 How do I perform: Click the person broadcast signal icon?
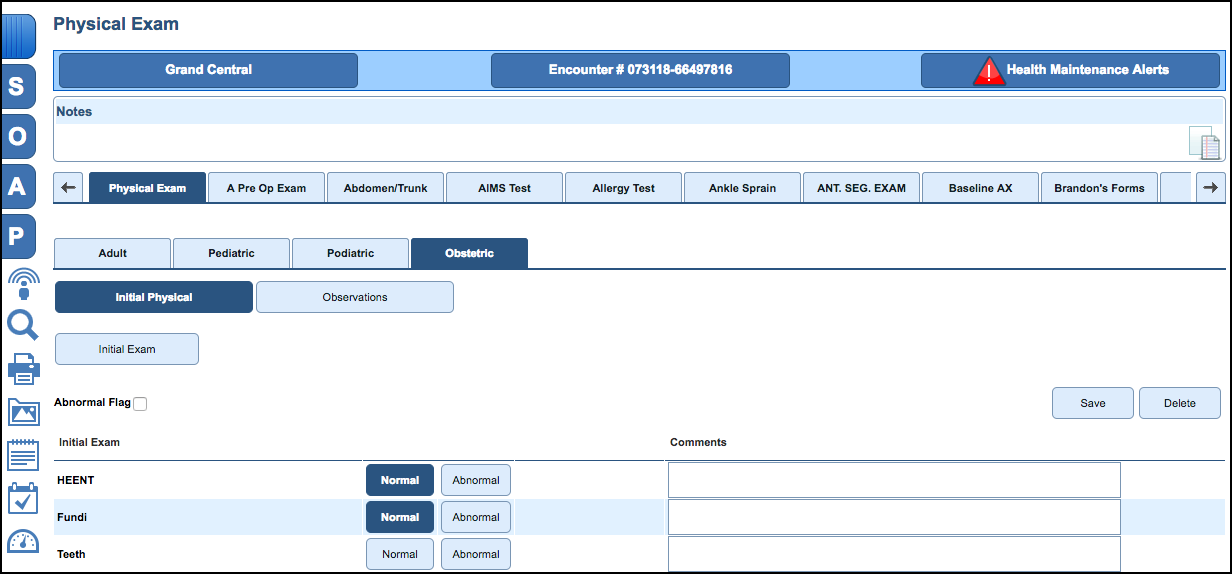click(x=22, y=284)
